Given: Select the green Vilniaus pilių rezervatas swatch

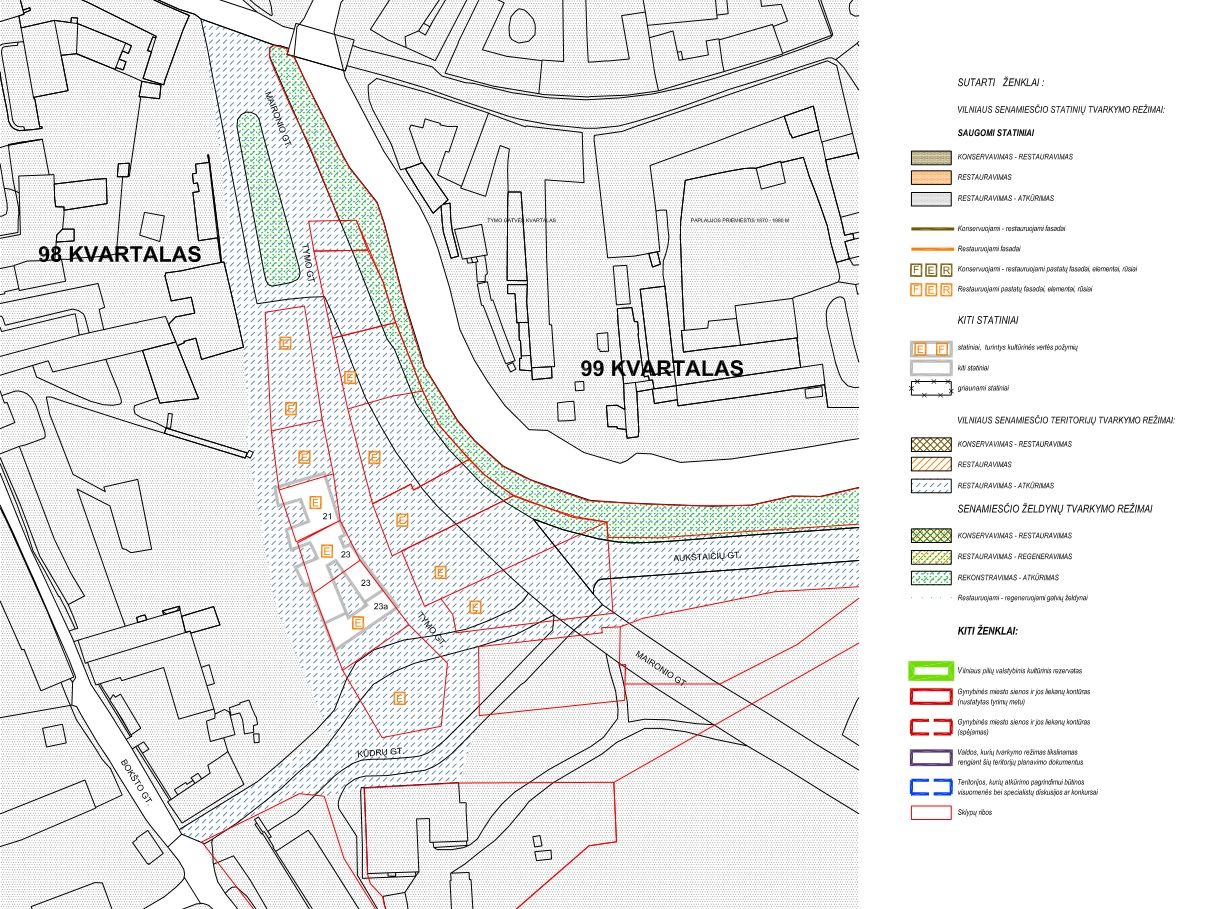Looking at the screenshot, I should point(930,671).
